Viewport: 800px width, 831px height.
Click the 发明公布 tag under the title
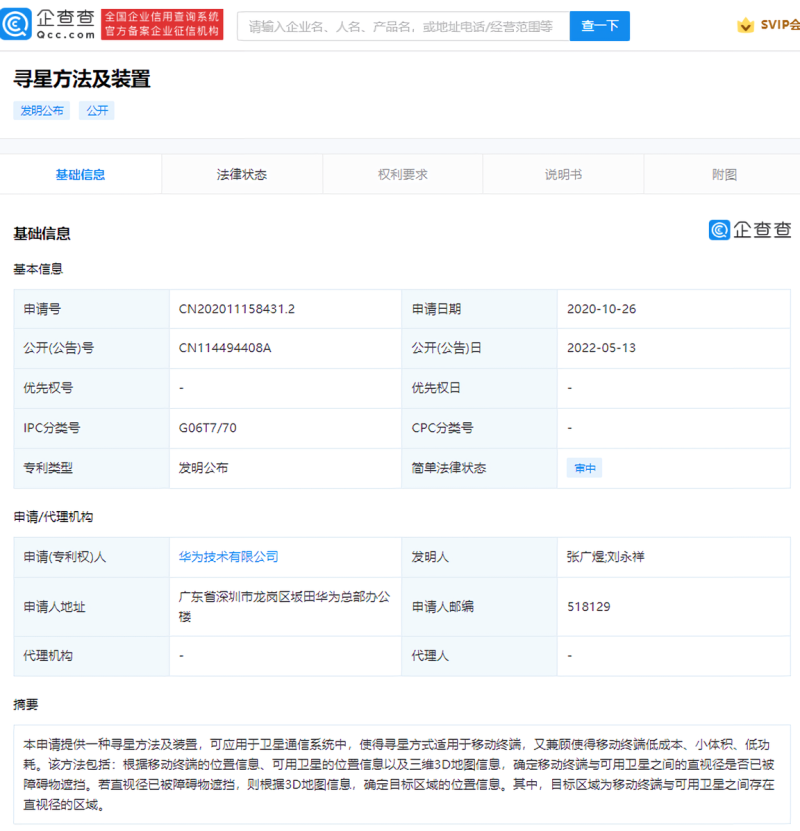pos(42,110)
